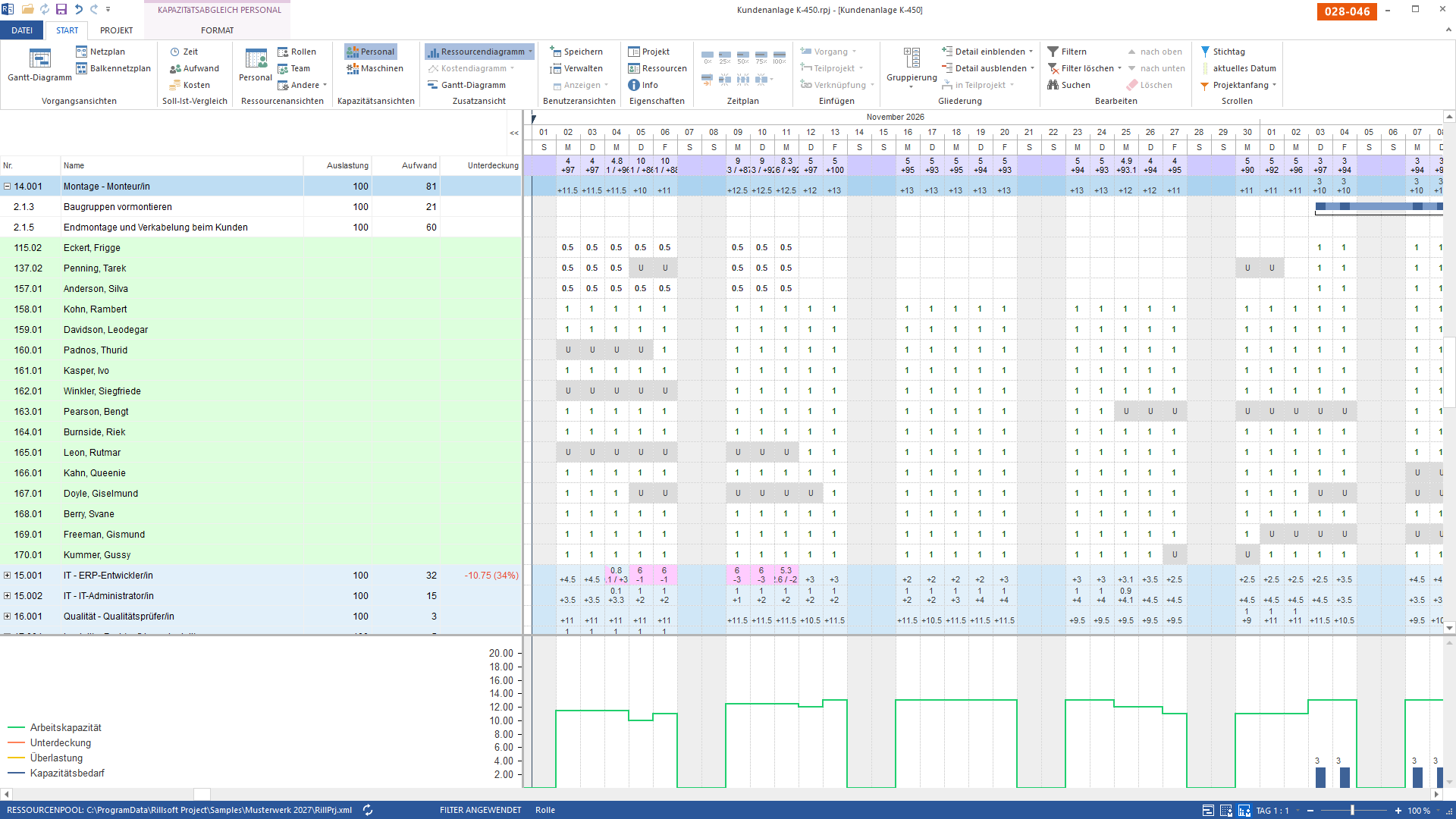Viewport: 1456px width, 819px height.
Task: Jump to Stichtag in the timeline
Action: (1222, 52)
